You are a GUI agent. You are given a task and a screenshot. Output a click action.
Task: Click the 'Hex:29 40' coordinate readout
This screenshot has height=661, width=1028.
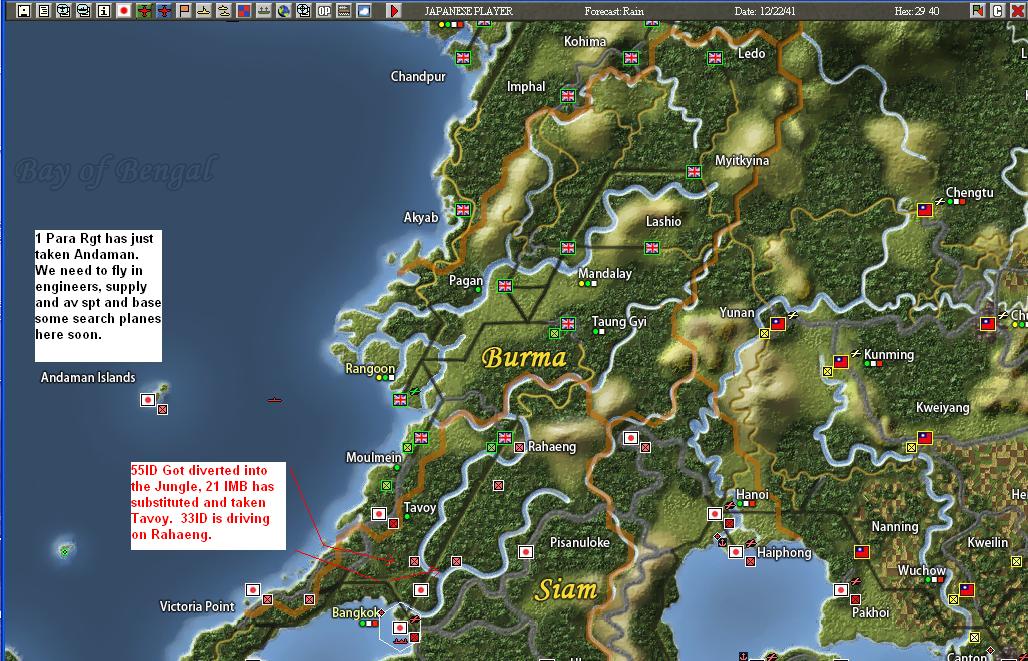pyautogui.click(x=917, y=11)
